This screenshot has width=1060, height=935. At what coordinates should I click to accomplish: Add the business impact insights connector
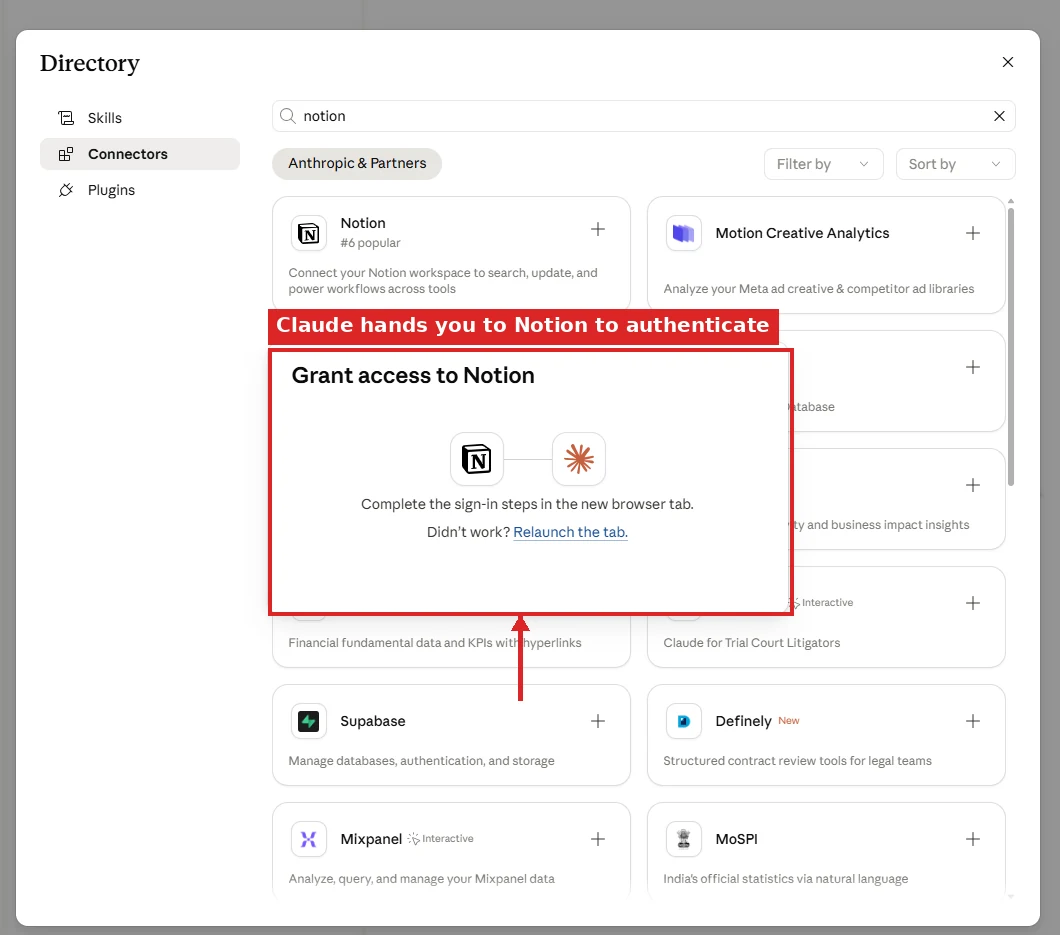click(x=972, y=485)
